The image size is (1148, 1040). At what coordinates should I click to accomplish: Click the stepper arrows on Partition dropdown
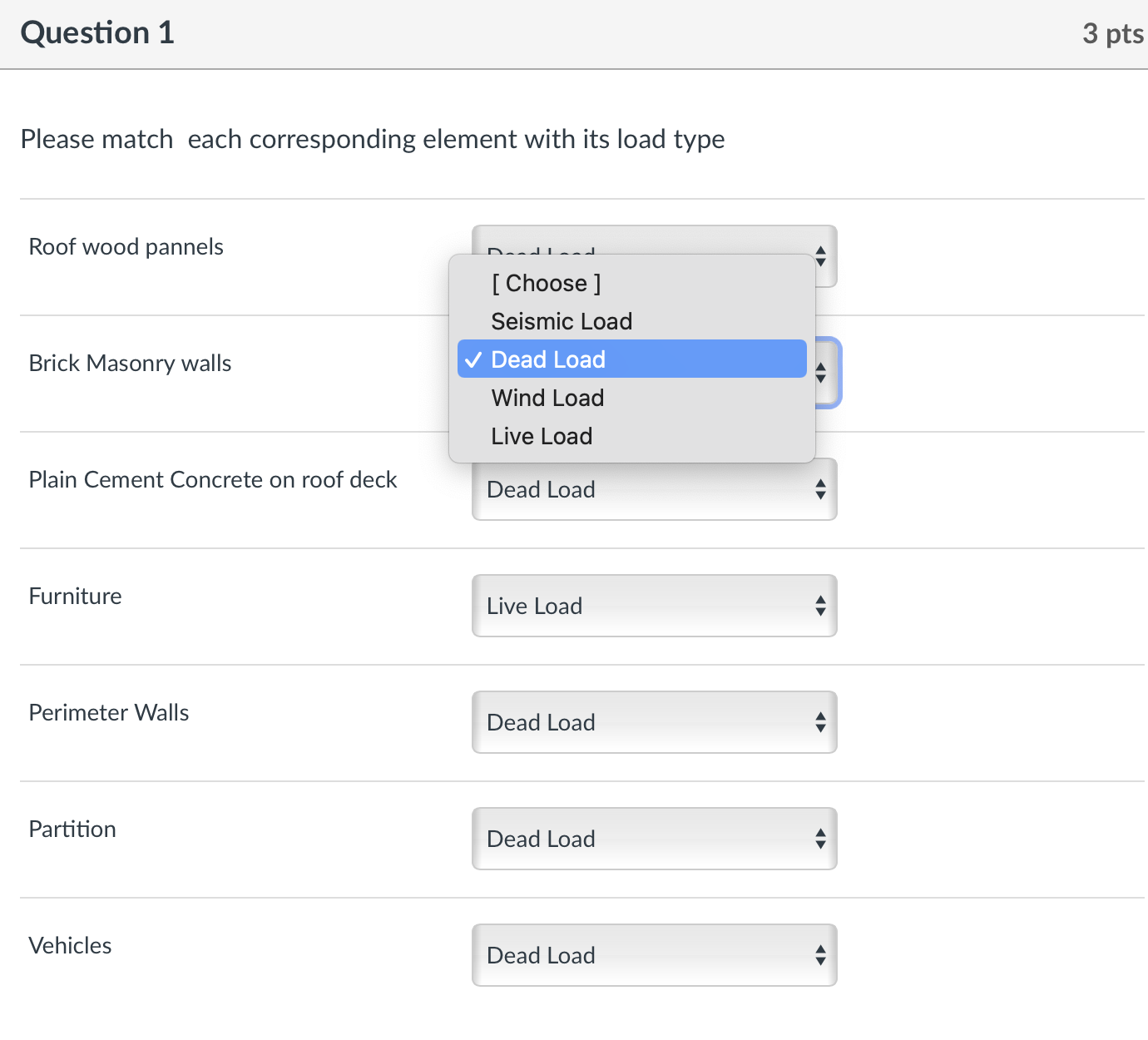[x=821, y=839]
